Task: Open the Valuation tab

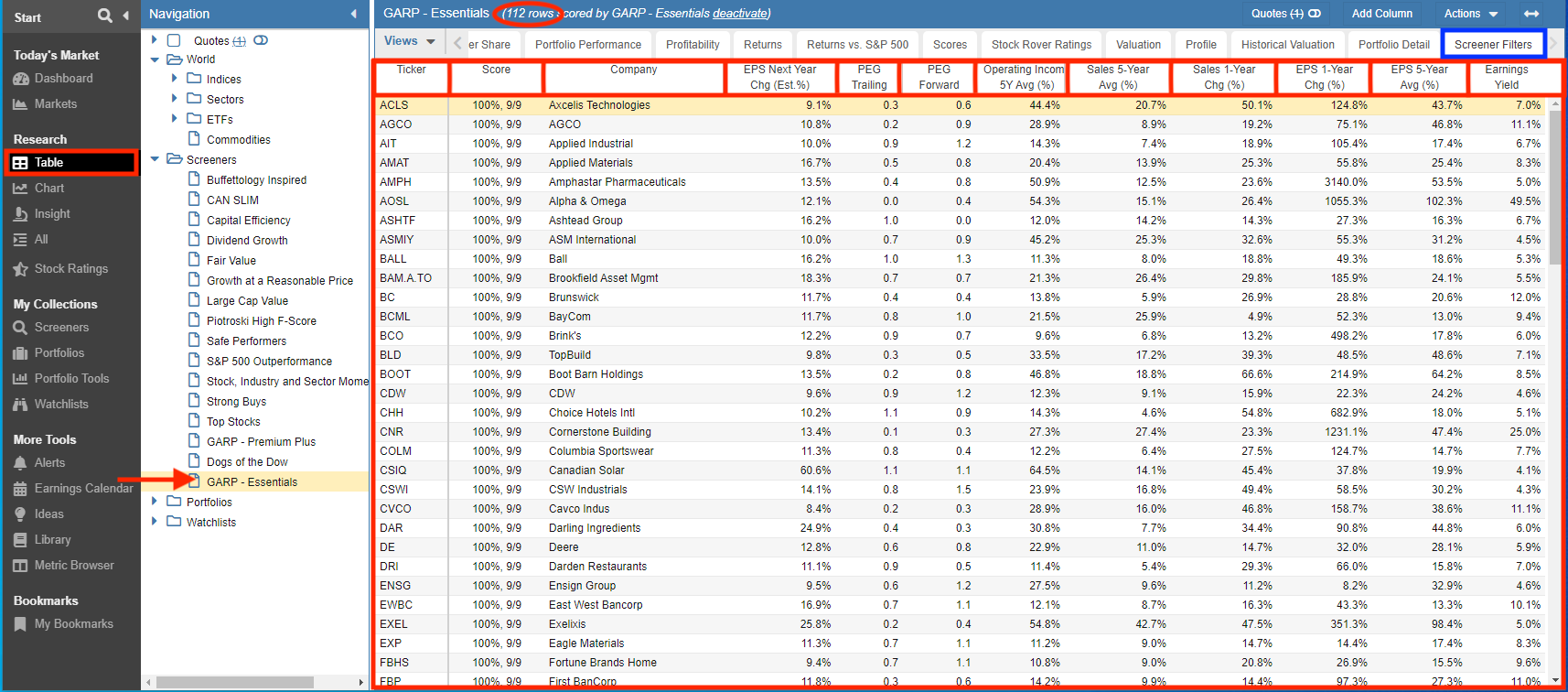Action: [1138, 44]
